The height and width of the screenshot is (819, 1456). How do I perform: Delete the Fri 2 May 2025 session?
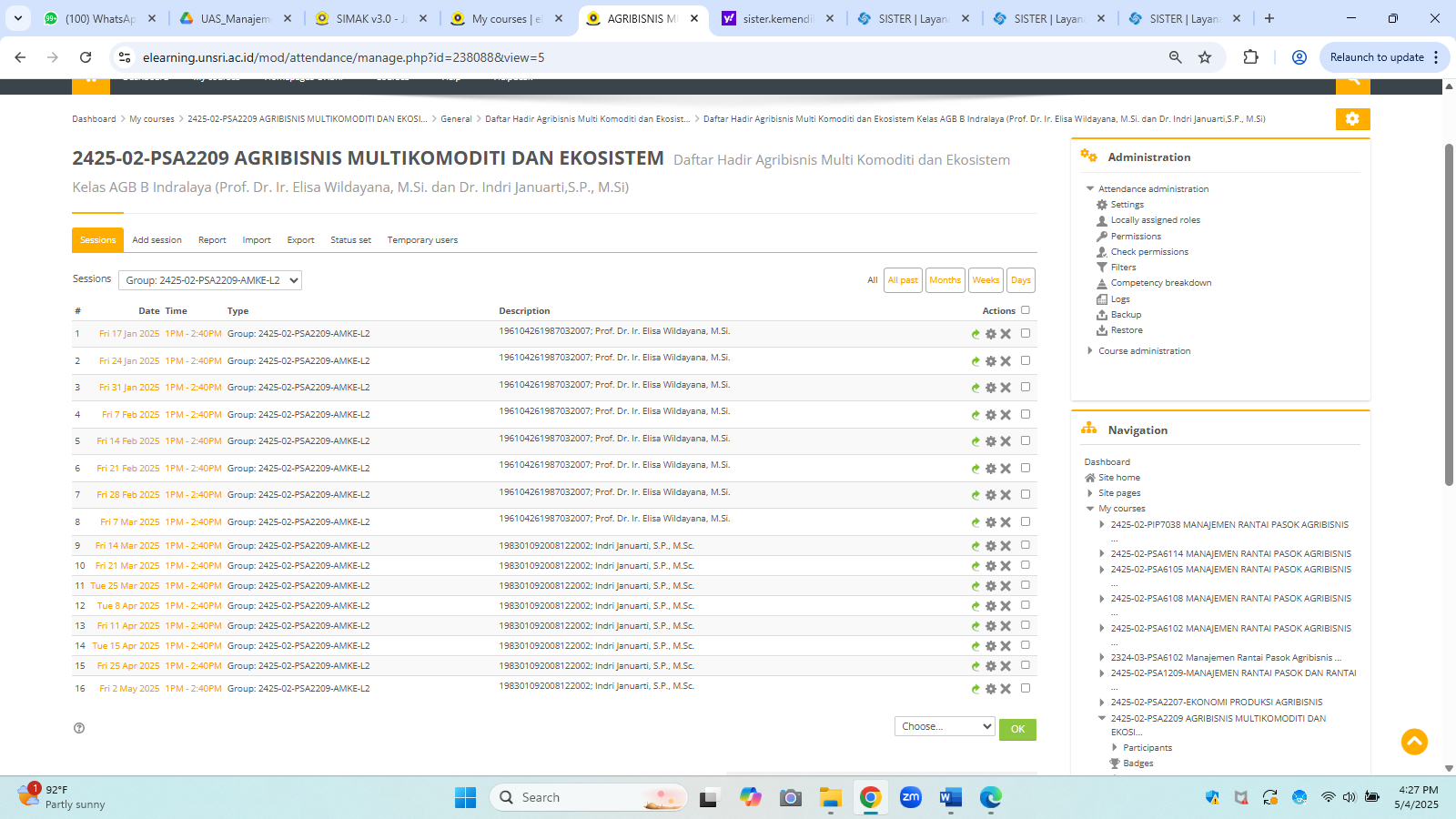coord(1006,689)
